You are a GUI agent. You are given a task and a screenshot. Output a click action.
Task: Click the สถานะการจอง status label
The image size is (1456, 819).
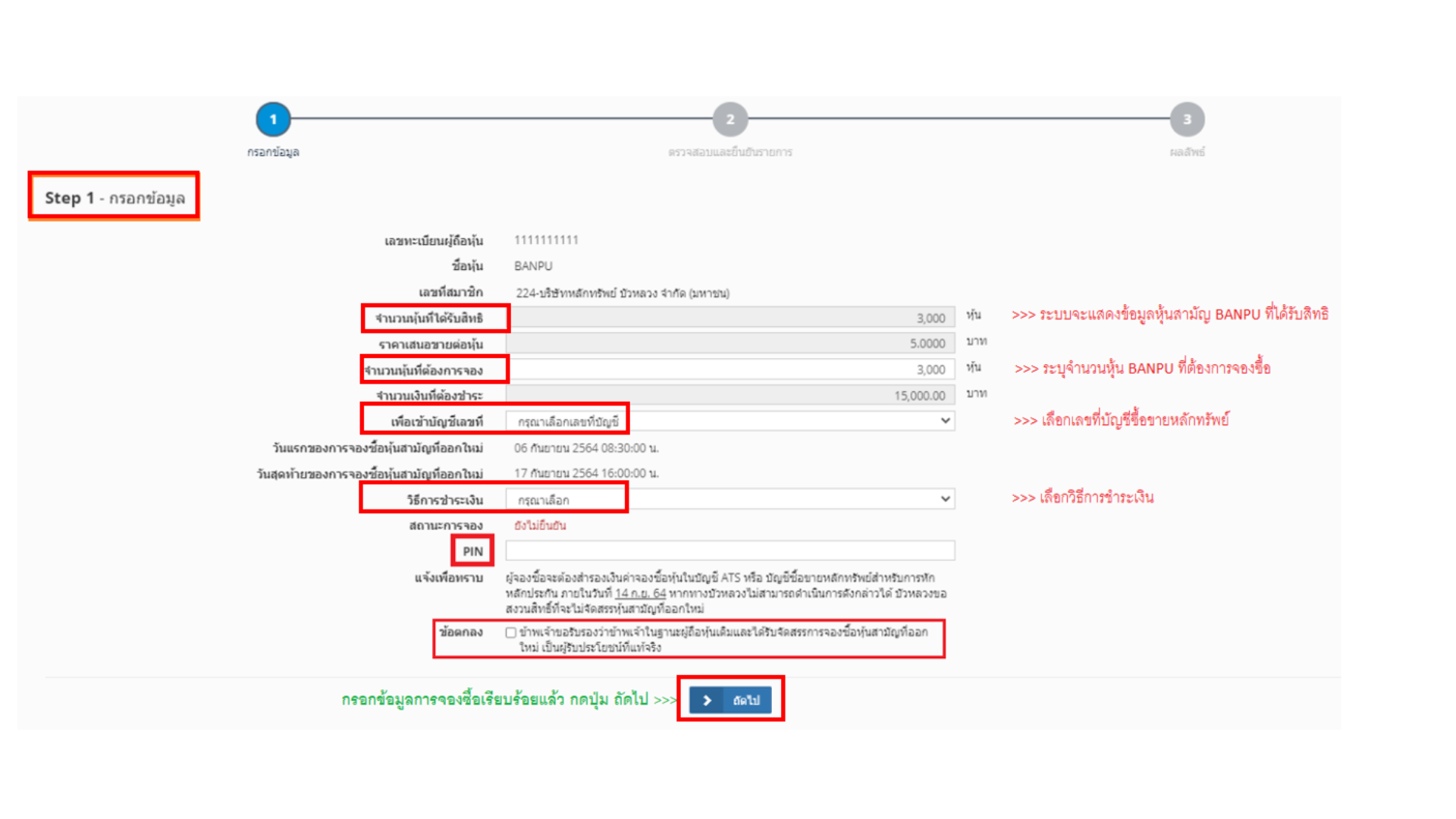tap(446, 526)
